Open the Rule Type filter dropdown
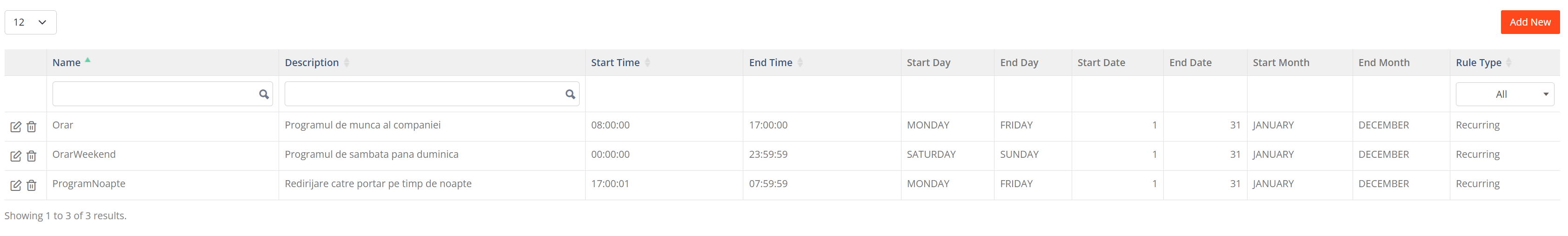Viewport: 1568px width, 236px height. tap(1504, 94)
